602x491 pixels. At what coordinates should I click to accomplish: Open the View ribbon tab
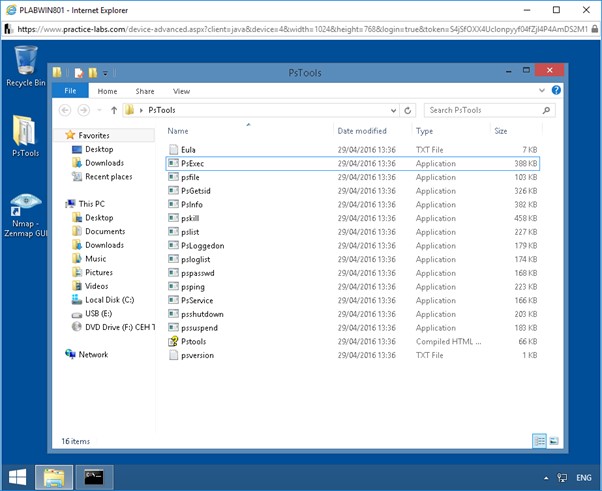pyautogui.click(x=181, y=91)
